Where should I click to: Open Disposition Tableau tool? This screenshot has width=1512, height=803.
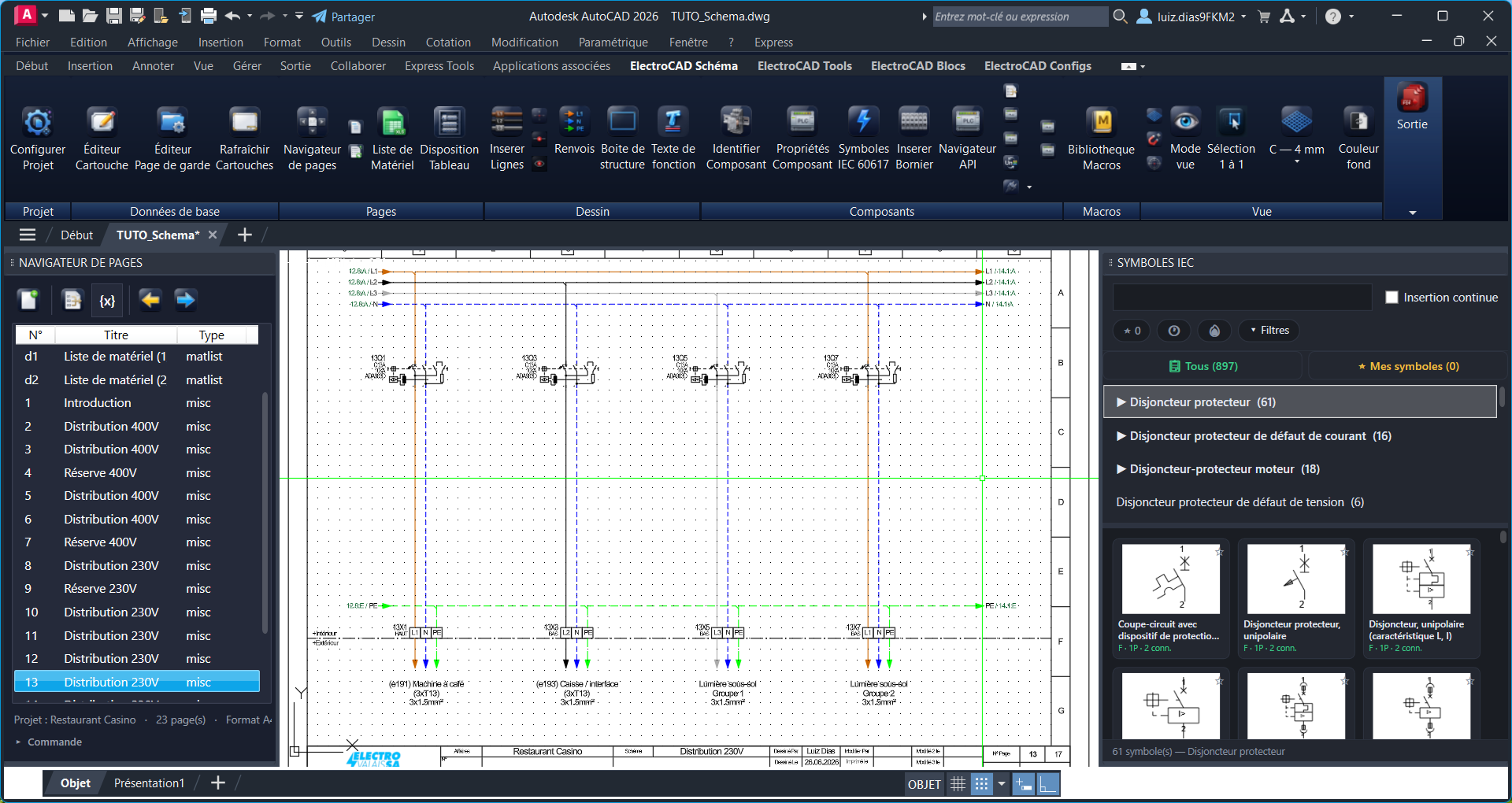tap(449, 139)
